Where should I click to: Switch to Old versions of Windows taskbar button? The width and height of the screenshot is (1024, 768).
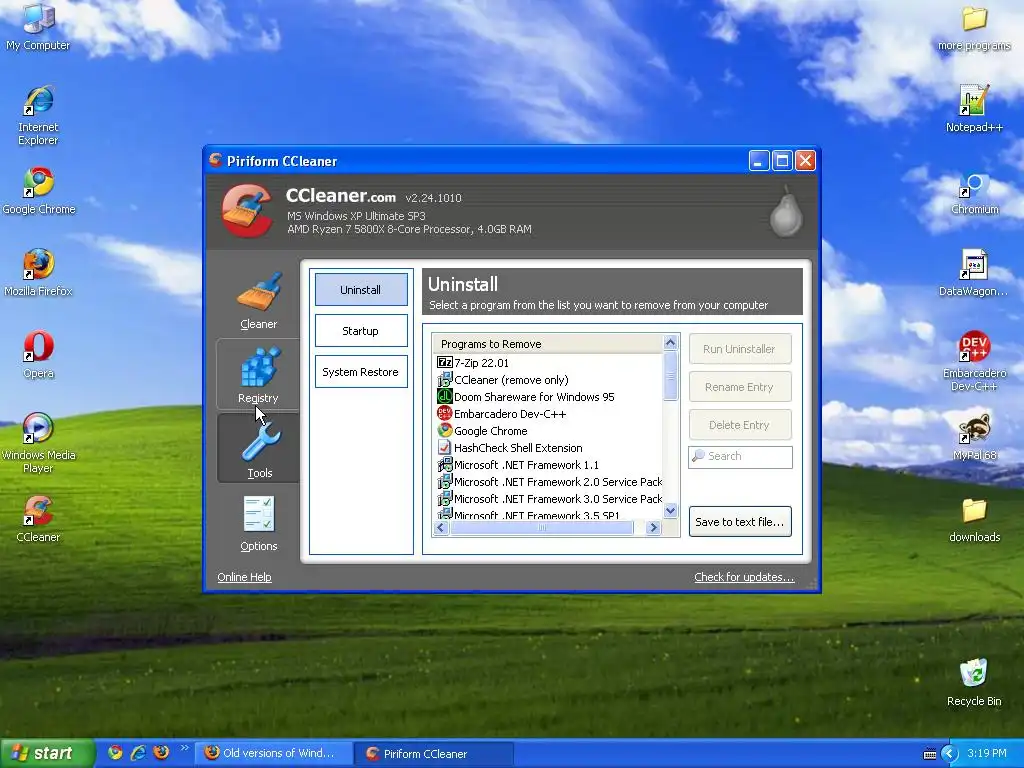pos(274,753)
